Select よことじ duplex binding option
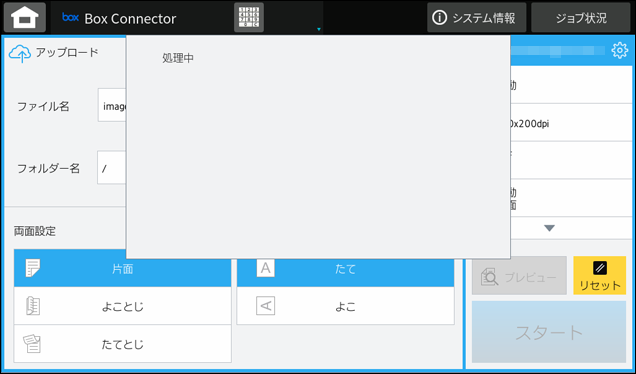Image resolution: width=636 pixels, height=374 pixels. [122, 306]
